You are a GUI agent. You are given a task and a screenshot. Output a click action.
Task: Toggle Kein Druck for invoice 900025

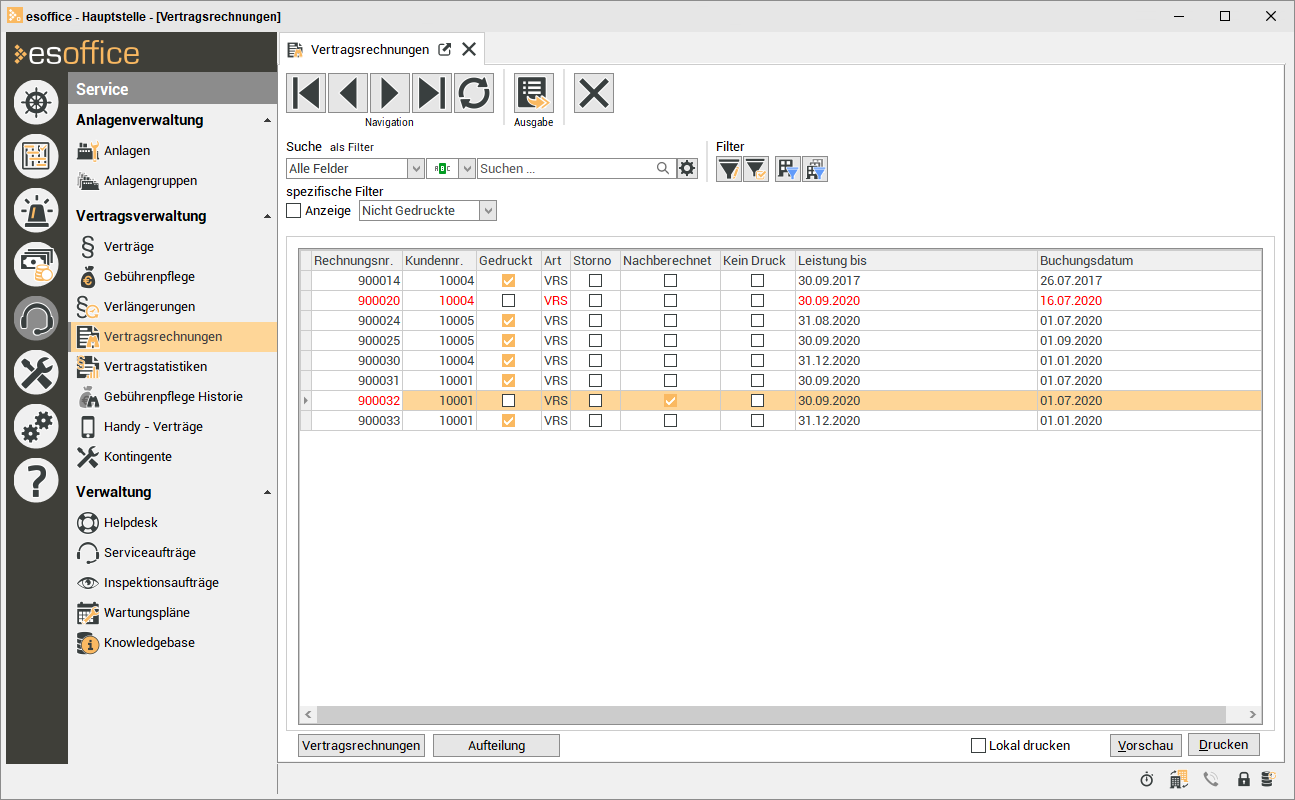pos(757,341)
